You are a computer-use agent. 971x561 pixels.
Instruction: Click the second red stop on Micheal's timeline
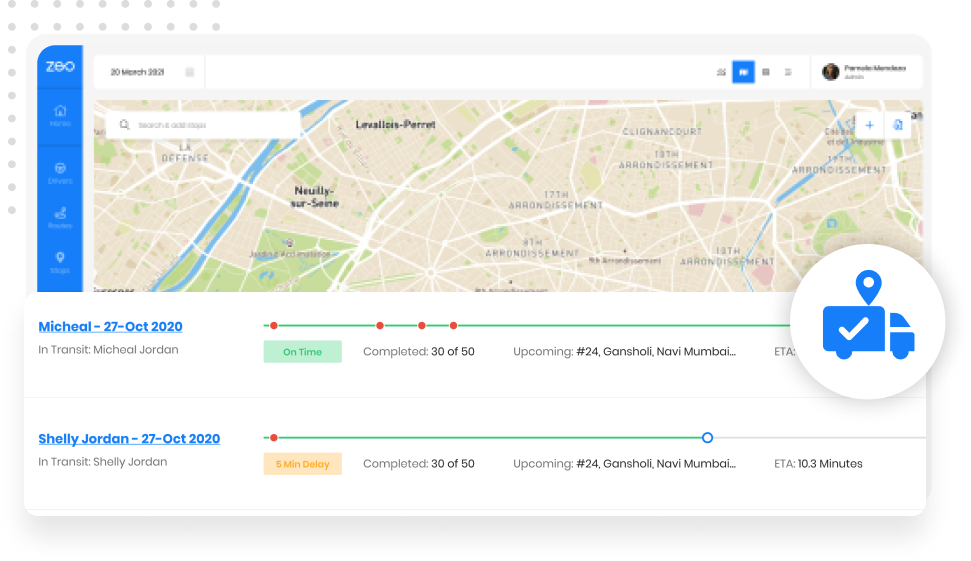pyautogui.click(x=380, y=326)
